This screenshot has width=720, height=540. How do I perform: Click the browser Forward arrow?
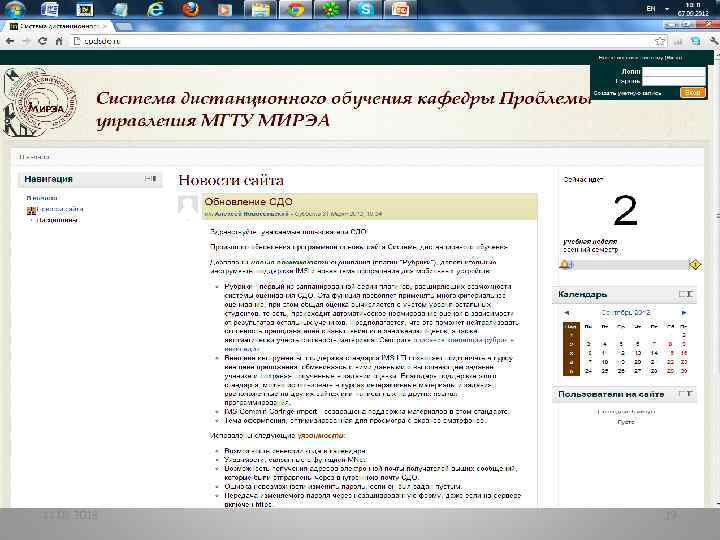coord(26,41)
